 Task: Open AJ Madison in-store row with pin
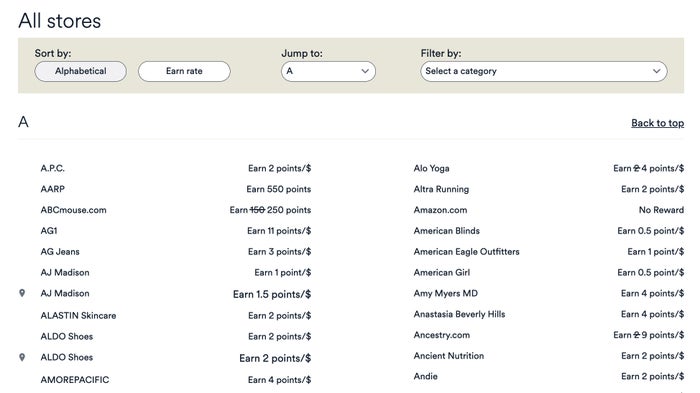65,293
